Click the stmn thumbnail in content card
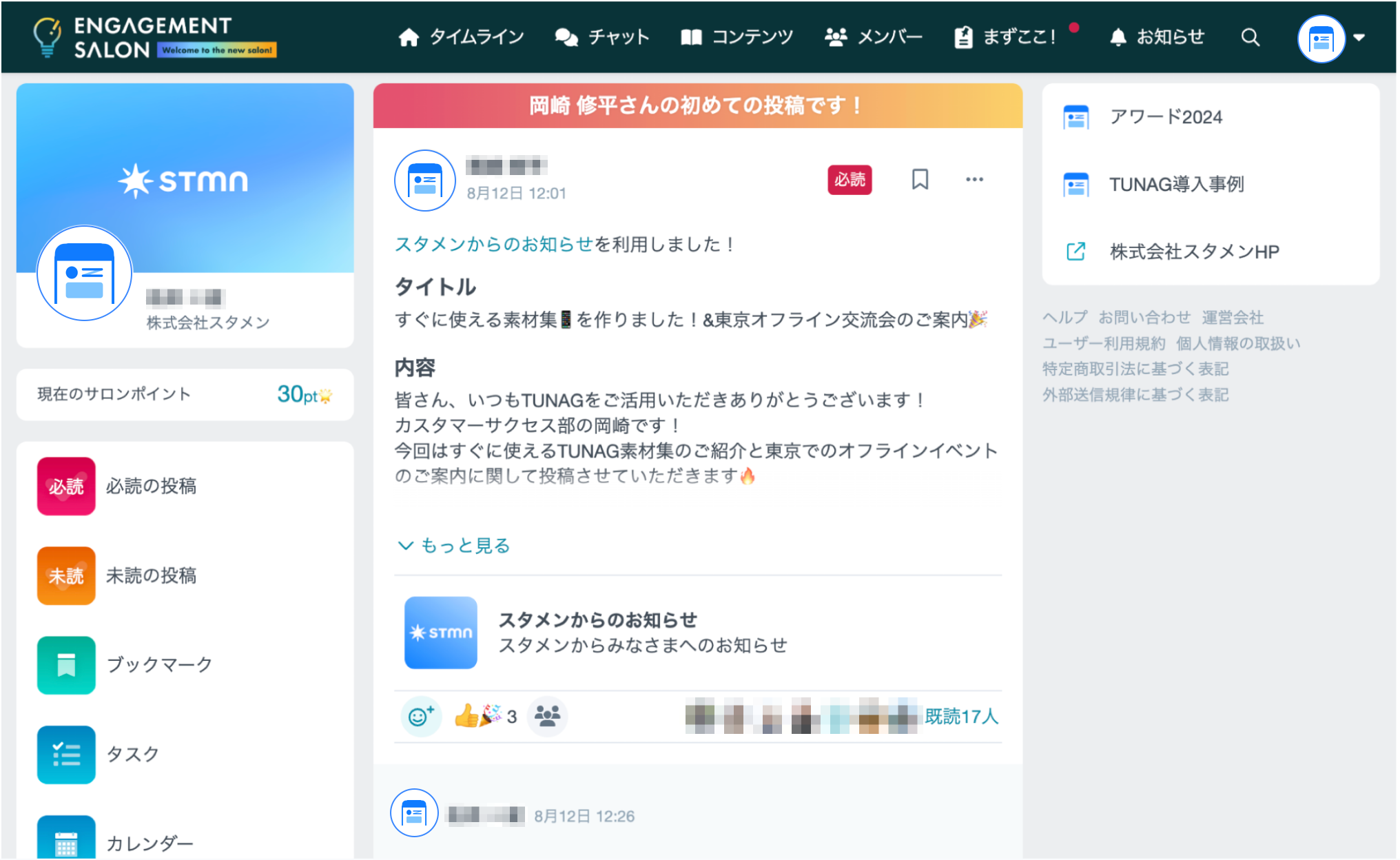1400x860 pixels. click(441, 633)
